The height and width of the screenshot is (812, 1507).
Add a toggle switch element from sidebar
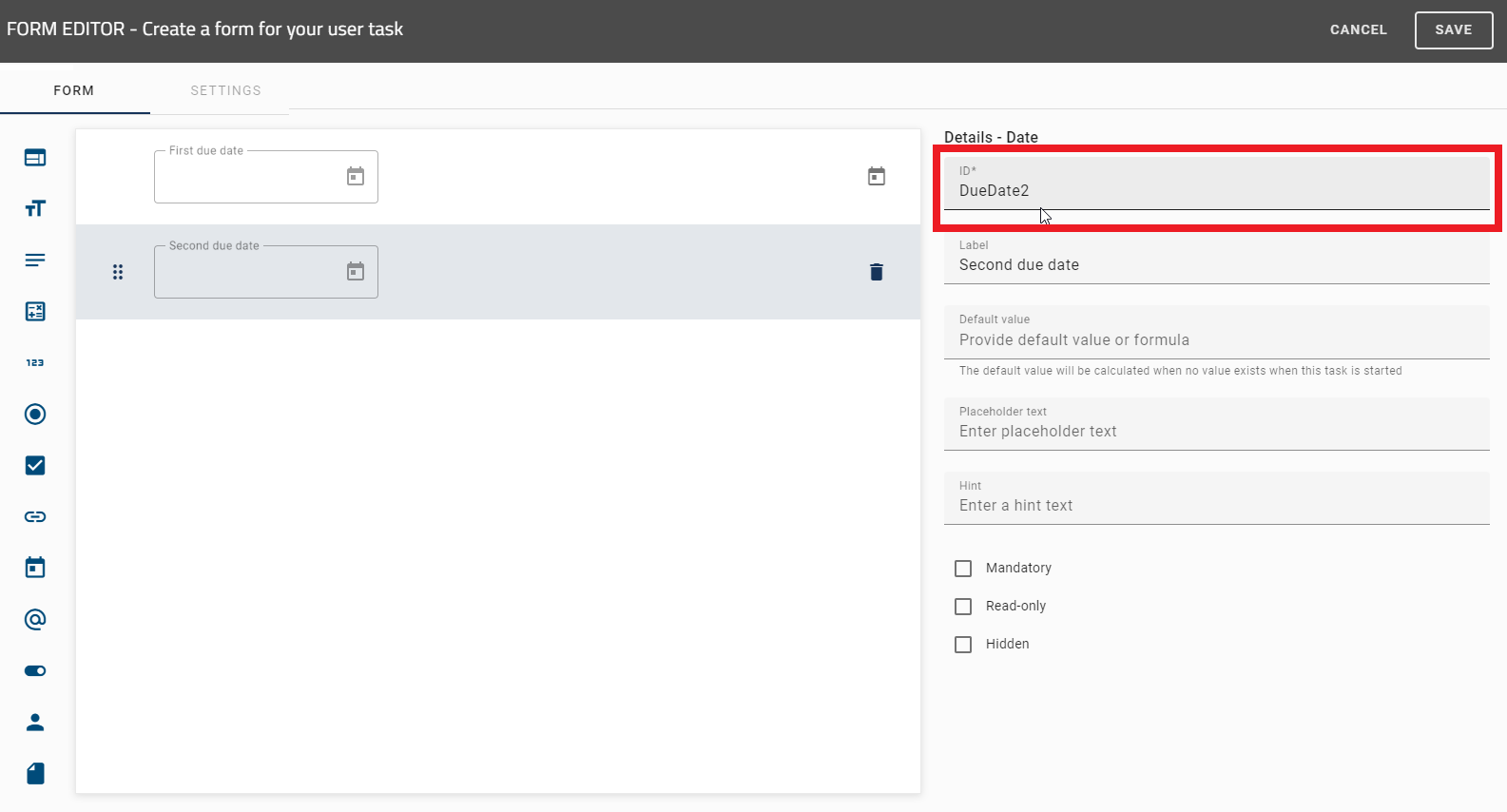click(x=35, y=671)
